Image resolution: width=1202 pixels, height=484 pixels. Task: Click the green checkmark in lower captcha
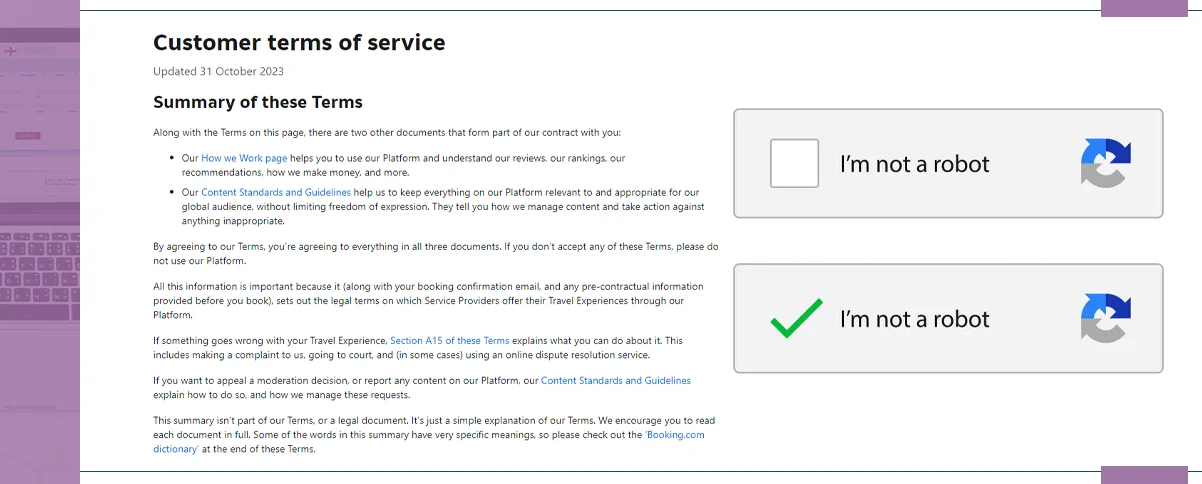(796, 318)
